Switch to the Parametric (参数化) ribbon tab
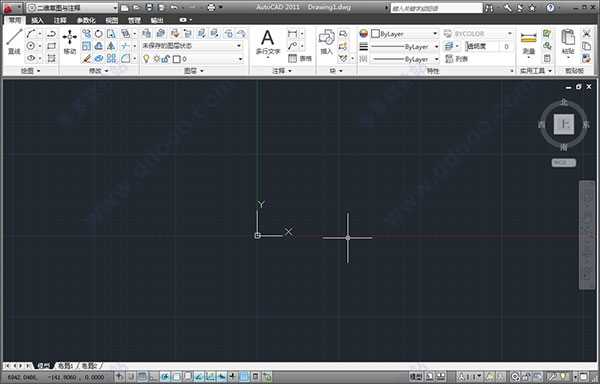 click(x=86, y=20)
